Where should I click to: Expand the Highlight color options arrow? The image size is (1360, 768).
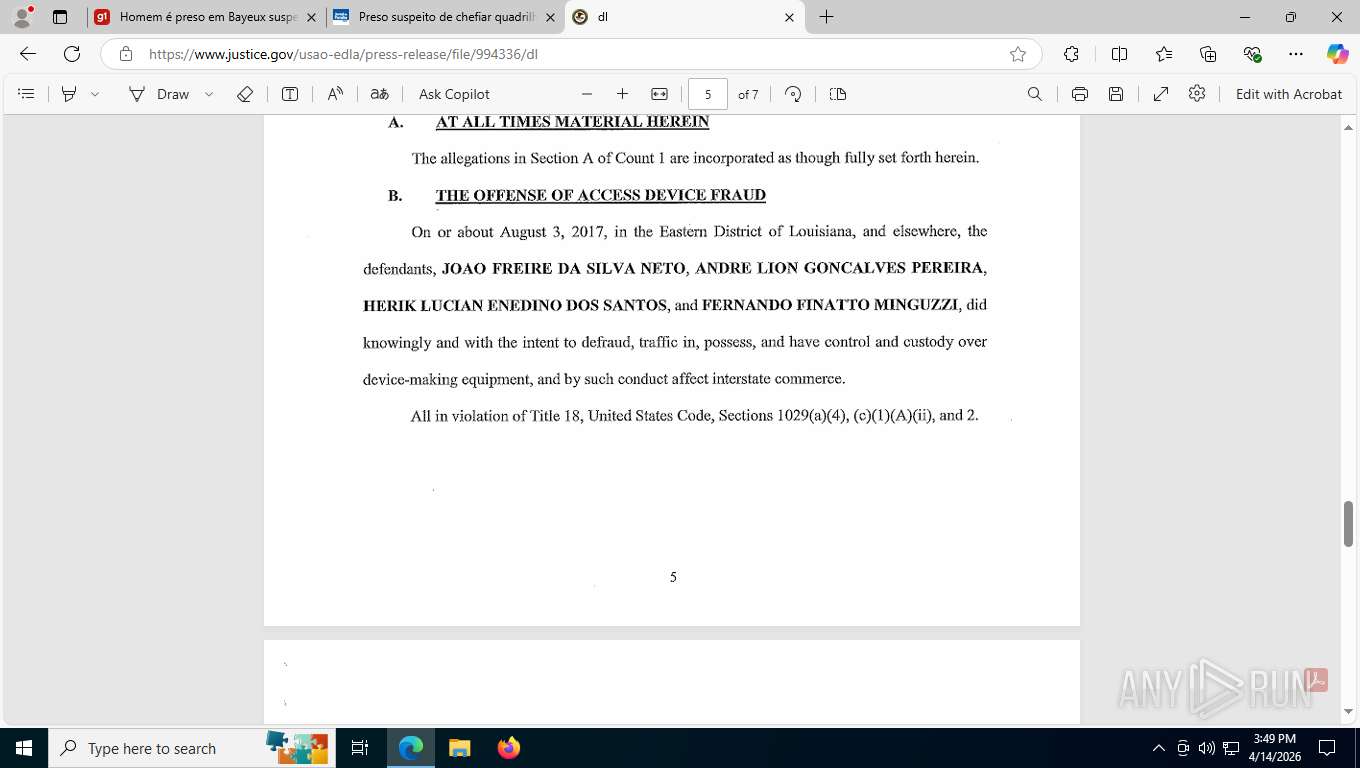click(95, 94)
